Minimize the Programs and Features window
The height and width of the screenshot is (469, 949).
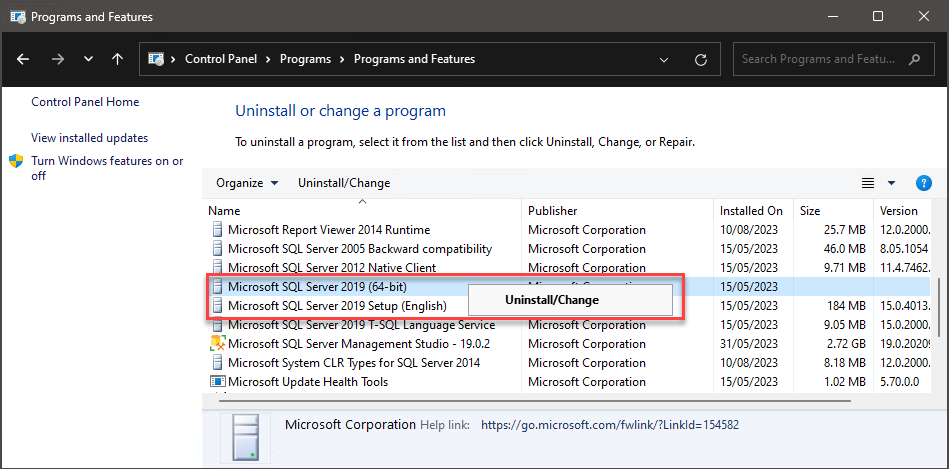tap(832, 16)
